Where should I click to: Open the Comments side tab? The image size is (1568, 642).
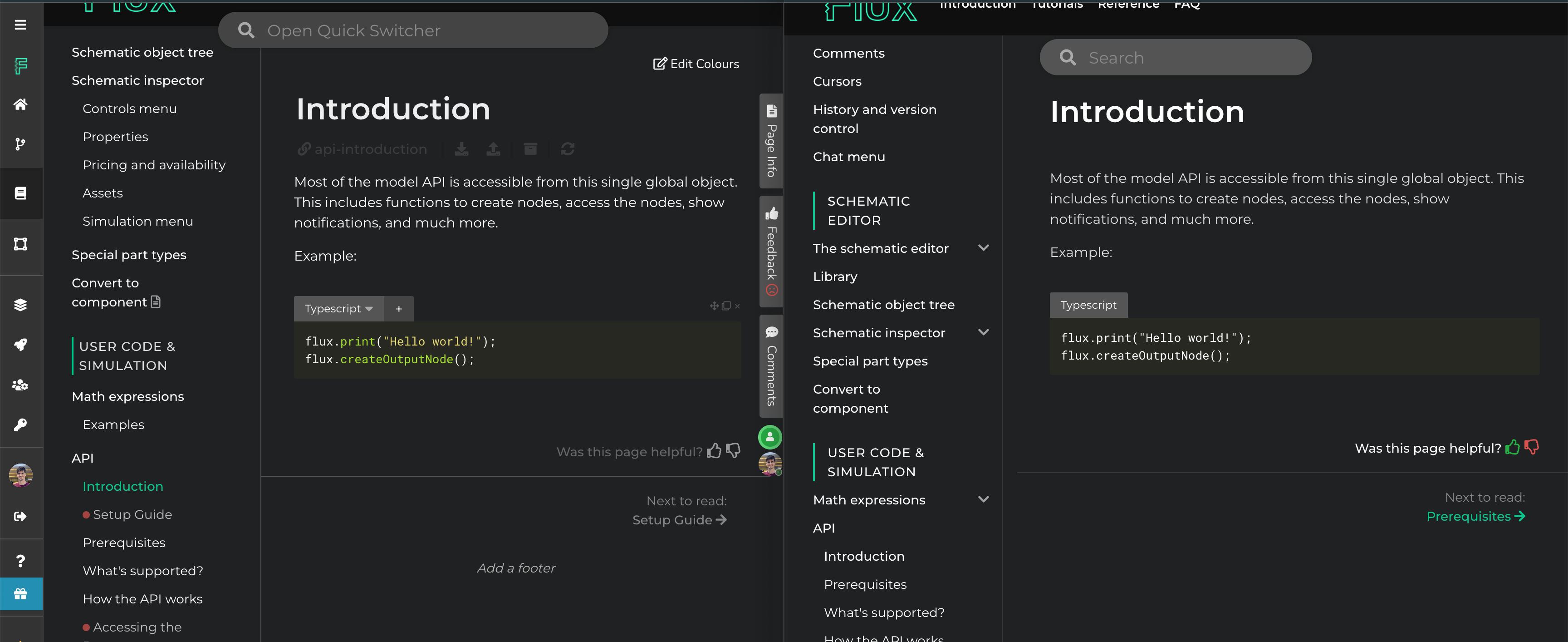771,366
